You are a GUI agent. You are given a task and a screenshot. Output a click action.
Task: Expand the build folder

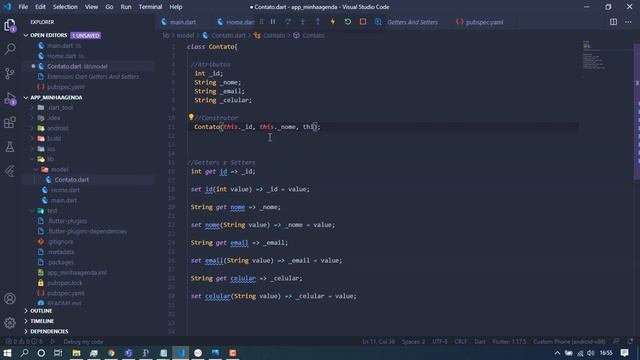pyautogui.click(x=54, y=139)
